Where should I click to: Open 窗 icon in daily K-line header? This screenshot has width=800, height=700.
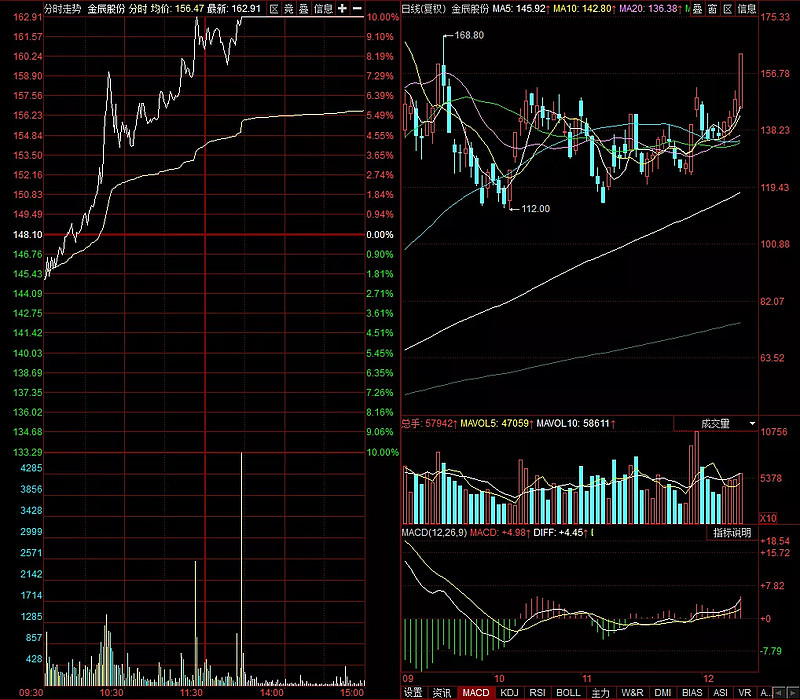(x=712, y=8)
